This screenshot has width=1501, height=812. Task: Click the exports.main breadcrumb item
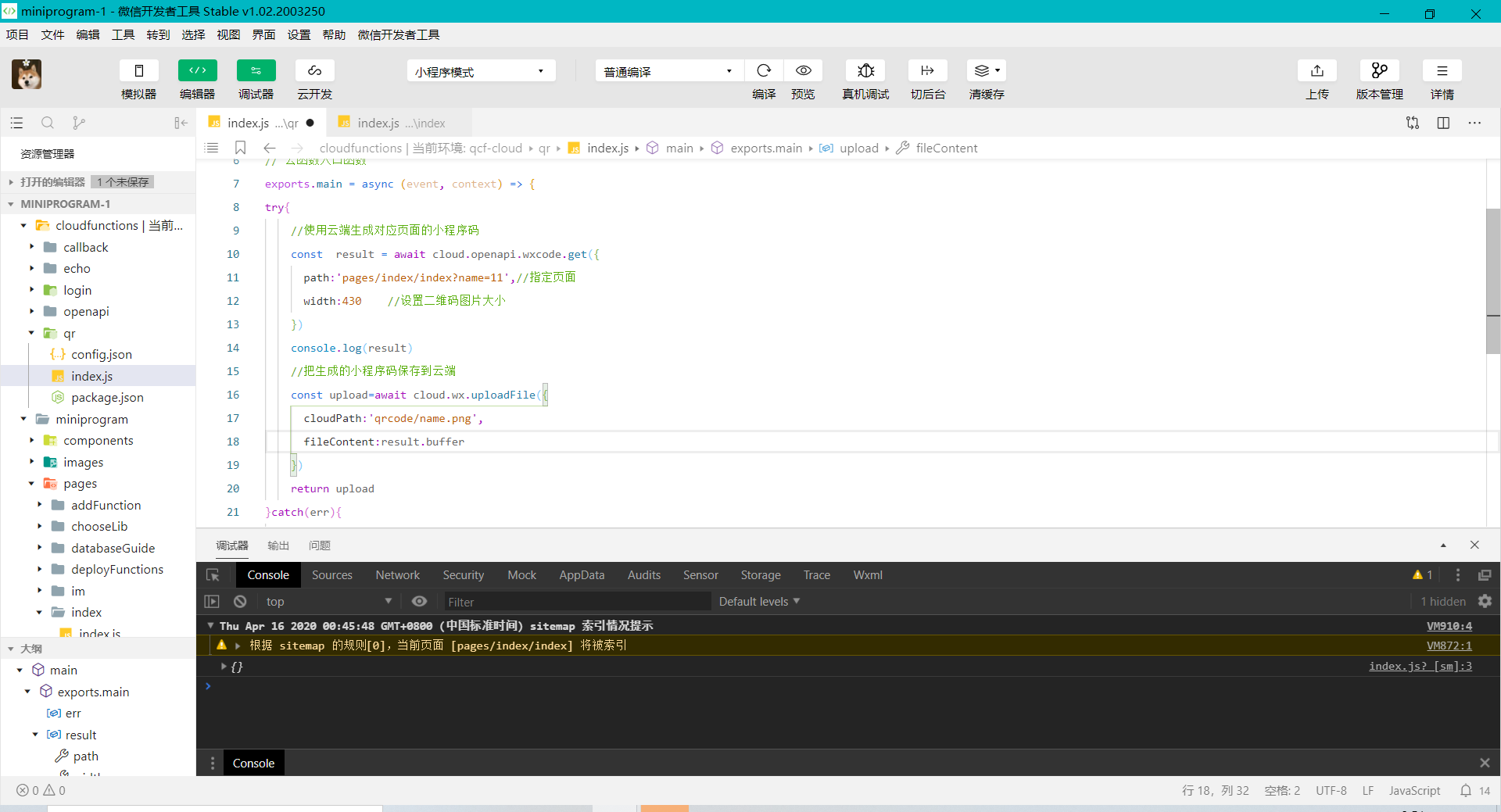(766, 148)
